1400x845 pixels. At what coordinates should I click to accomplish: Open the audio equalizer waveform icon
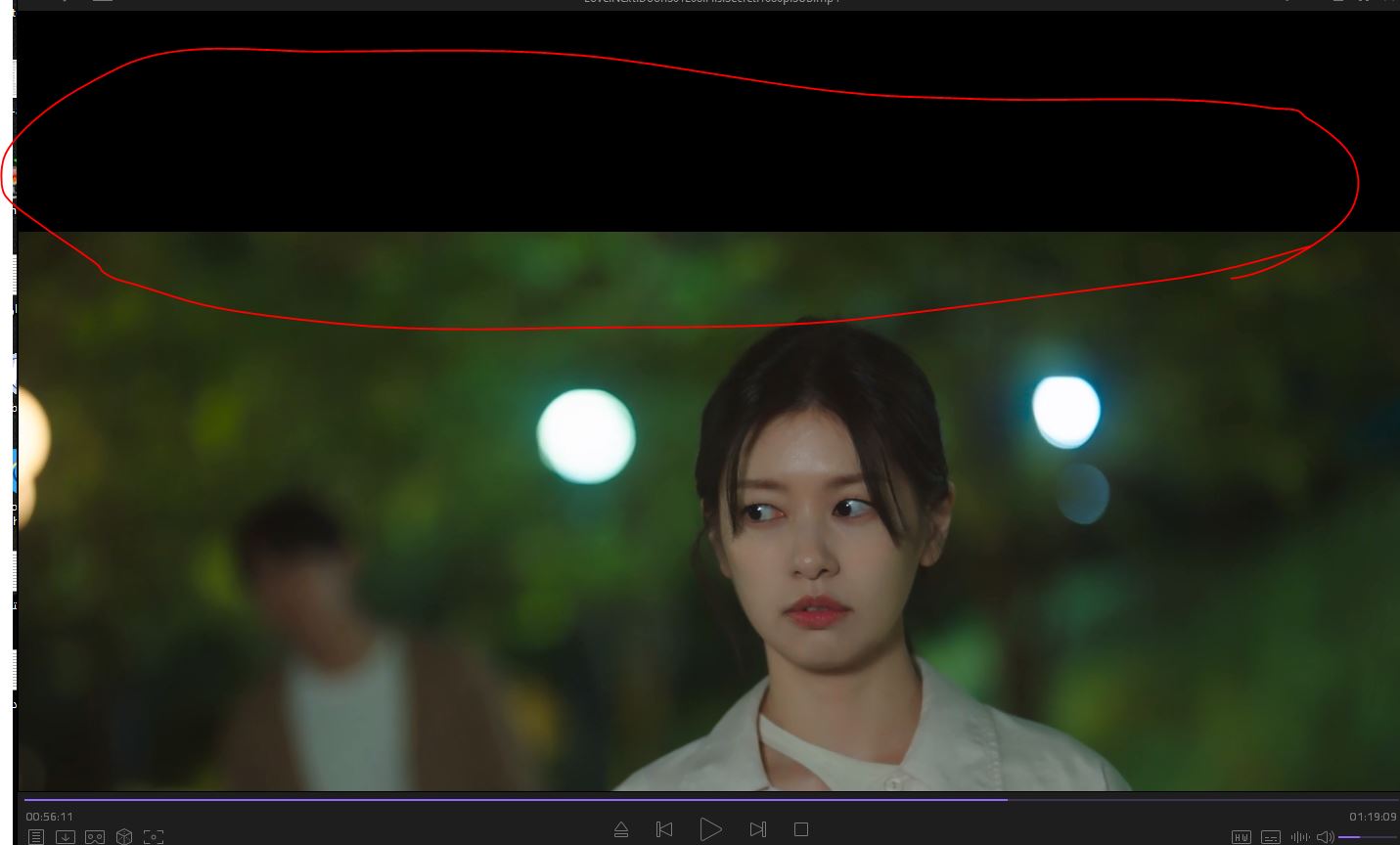pyautogui.click(x=1300, y=837)
